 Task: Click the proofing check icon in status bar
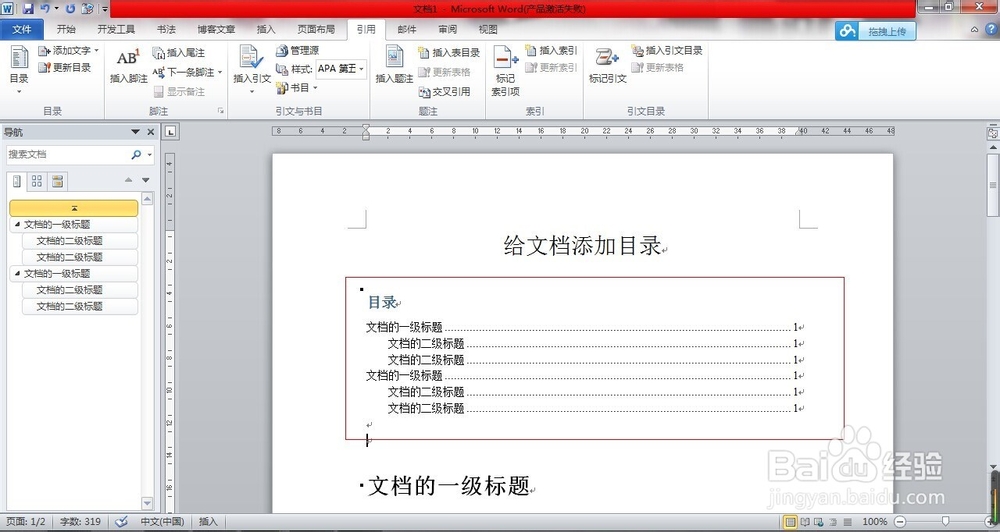click(x=121, y=522)
